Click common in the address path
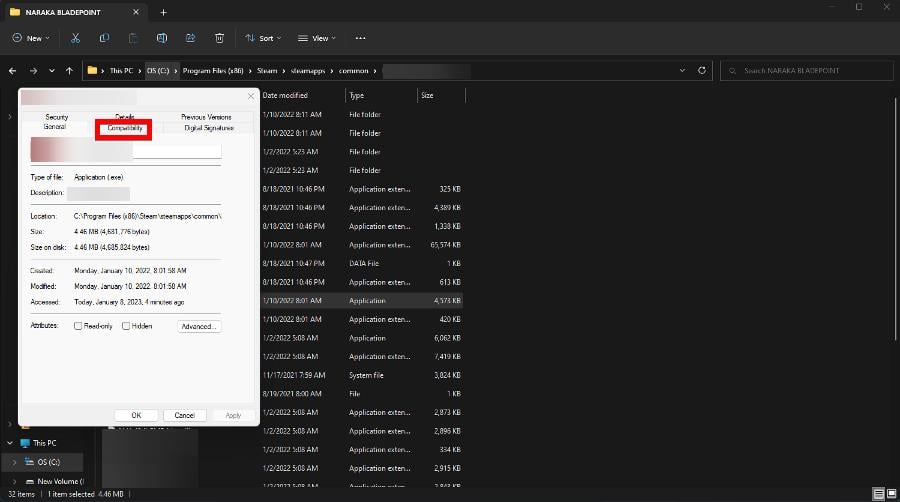 354,71
